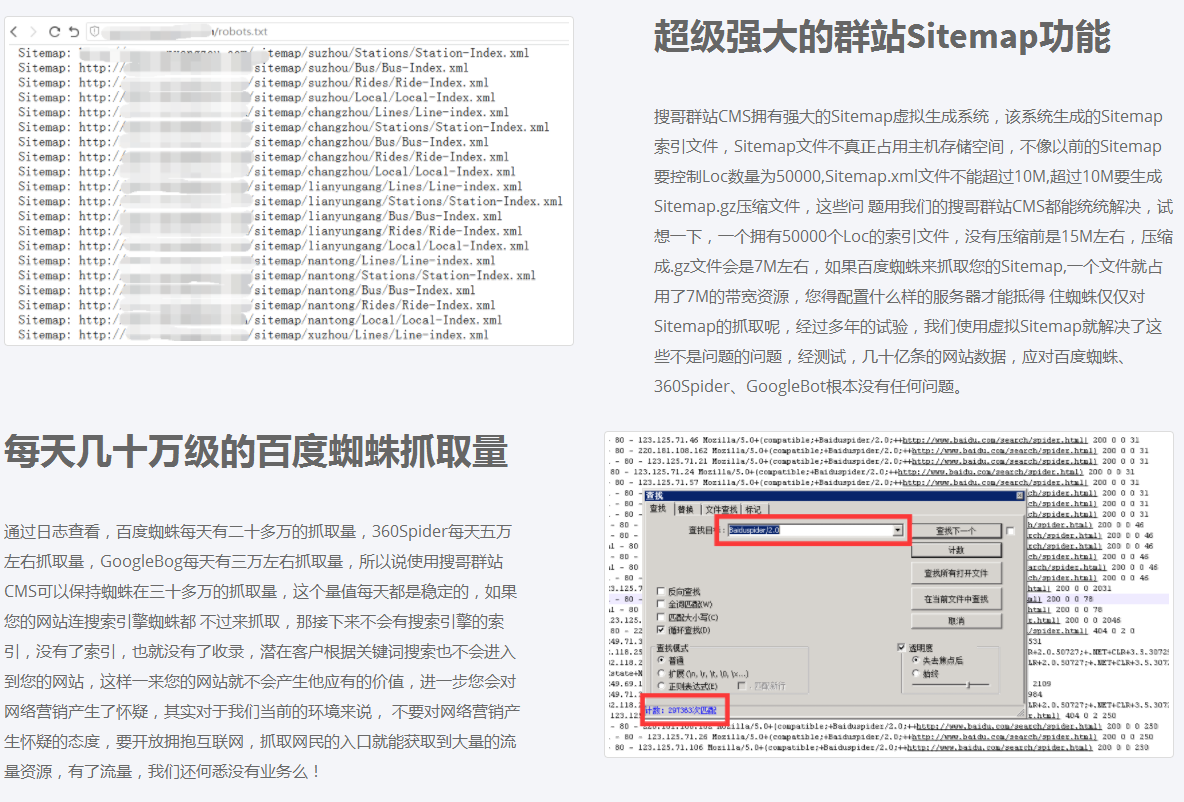Viewport: 1184px width, 802px height.
Task: Select the 正则表达式 radio button
Action: (x=661, y=686)
